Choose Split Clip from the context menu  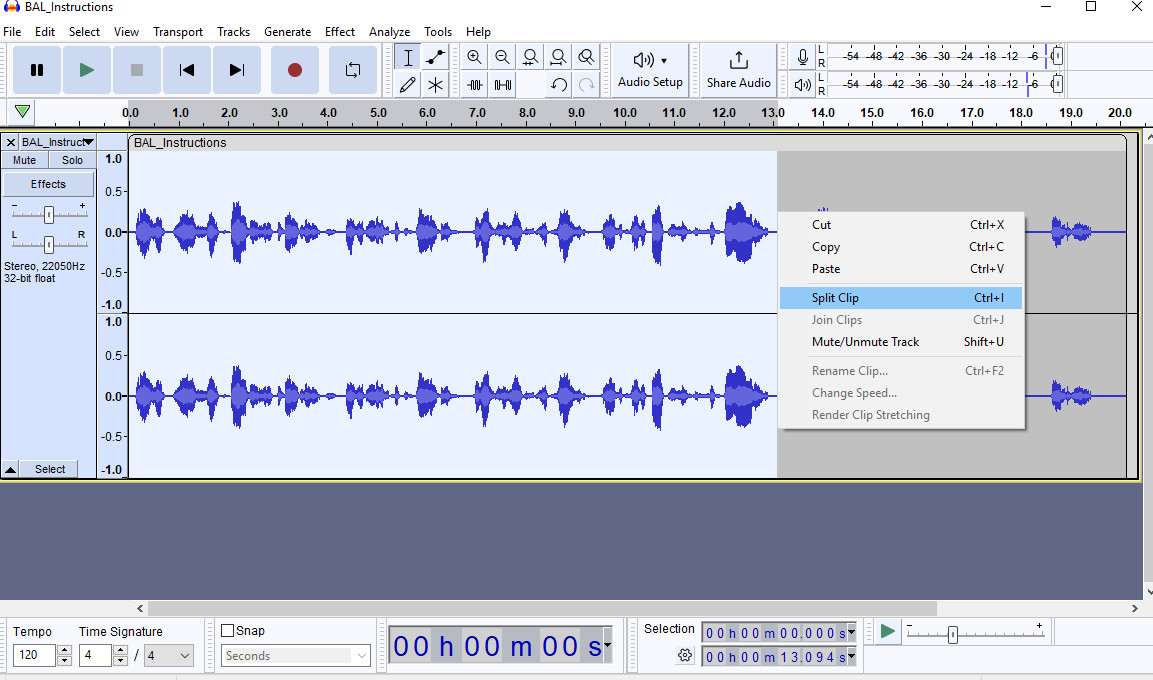pyautogui.click(x=901, y=298)
